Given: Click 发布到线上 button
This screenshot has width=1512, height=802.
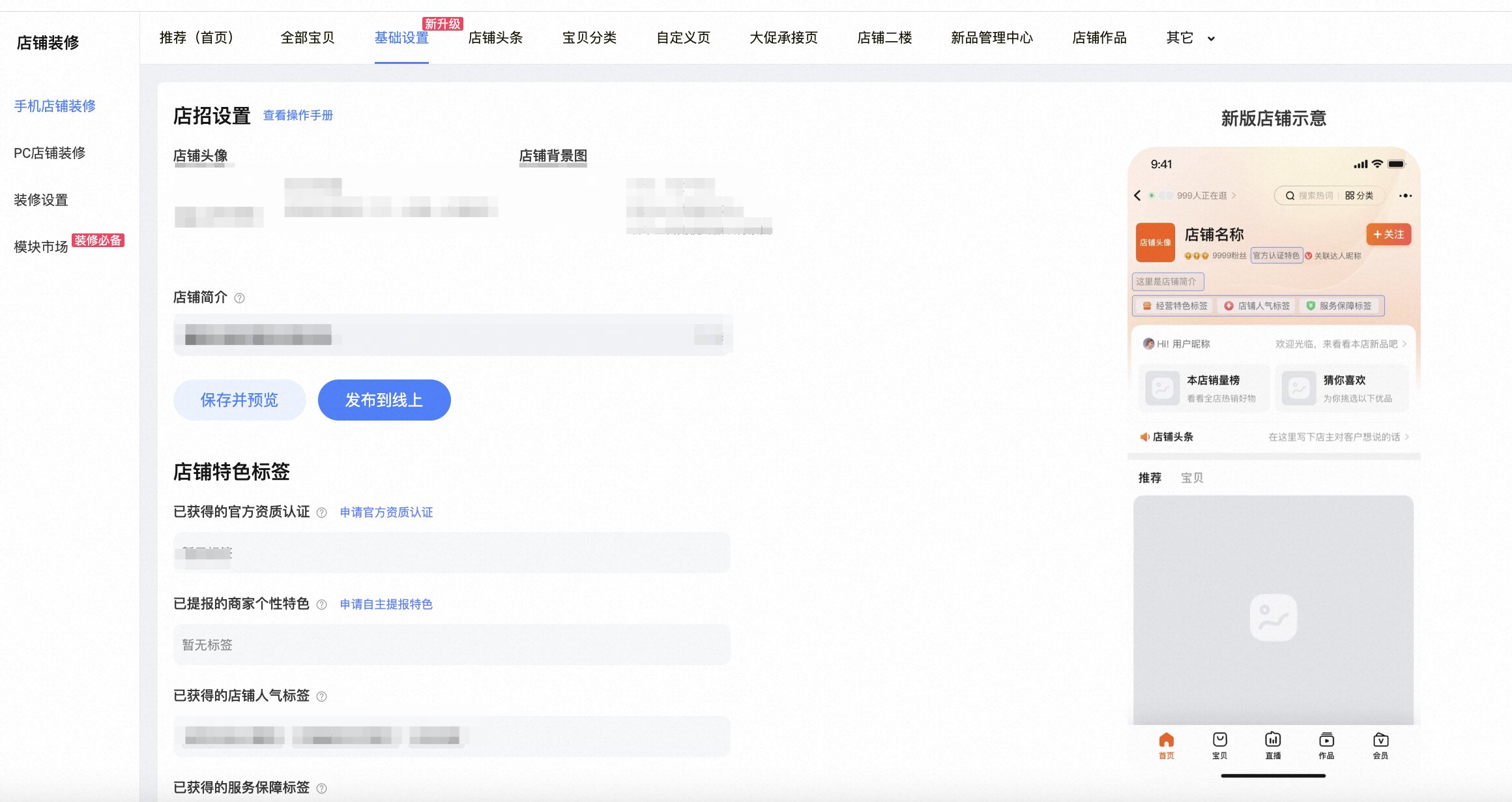Looking at the screenshot, I should 384,400.
